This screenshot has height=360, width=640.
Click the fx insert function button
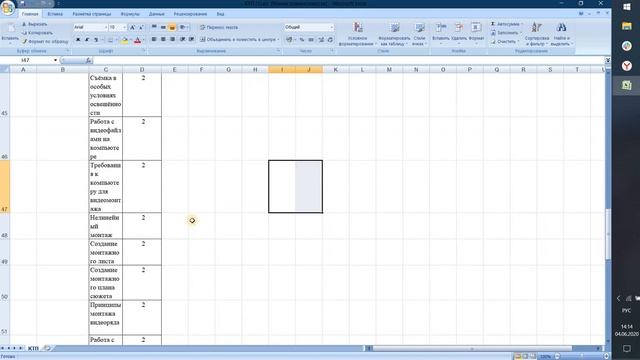coord(89,60)
